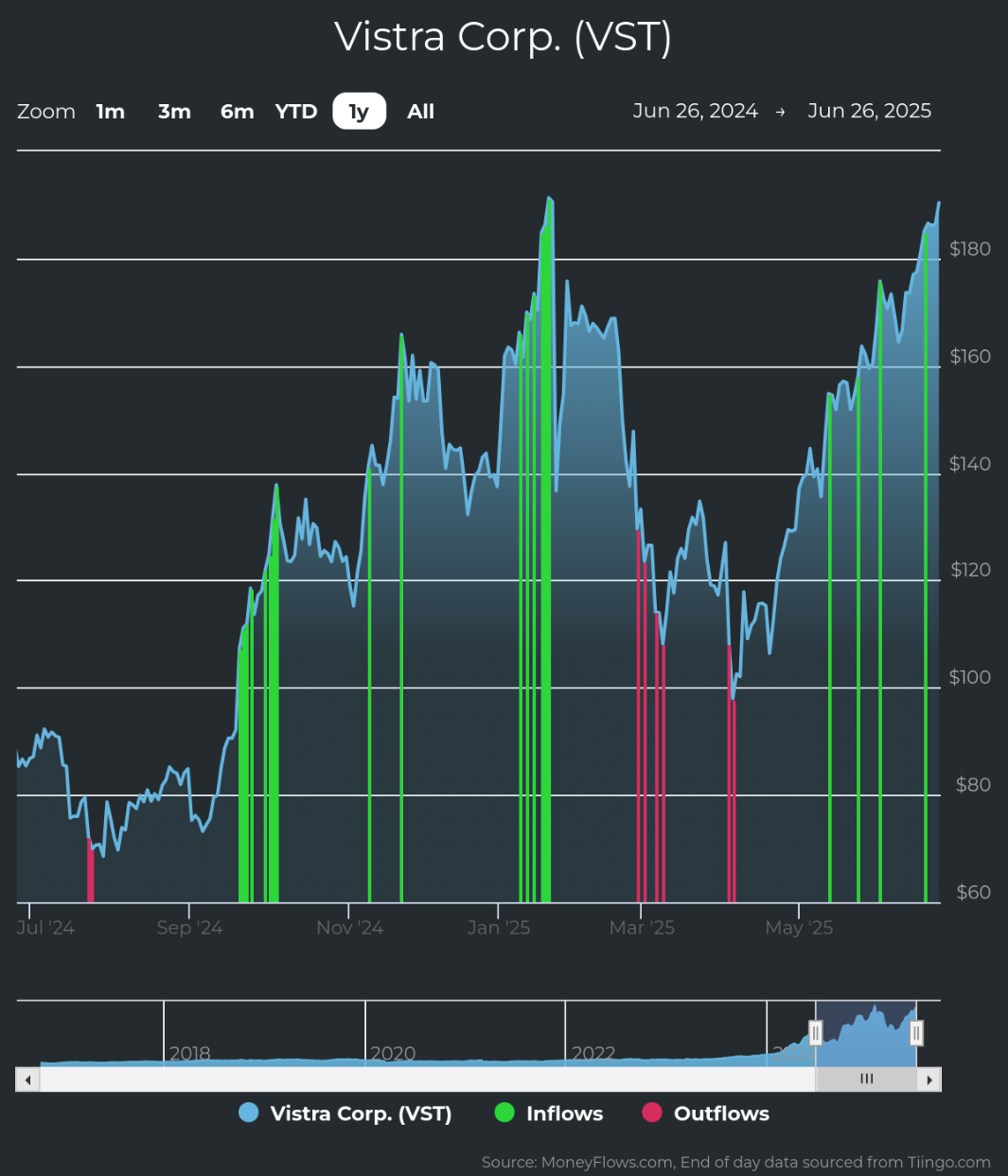Image resolution: width=1008 pixels, height=1176 pixels.
Task: Click the green Inflows legend dot
Action: tap(504, 1113)
